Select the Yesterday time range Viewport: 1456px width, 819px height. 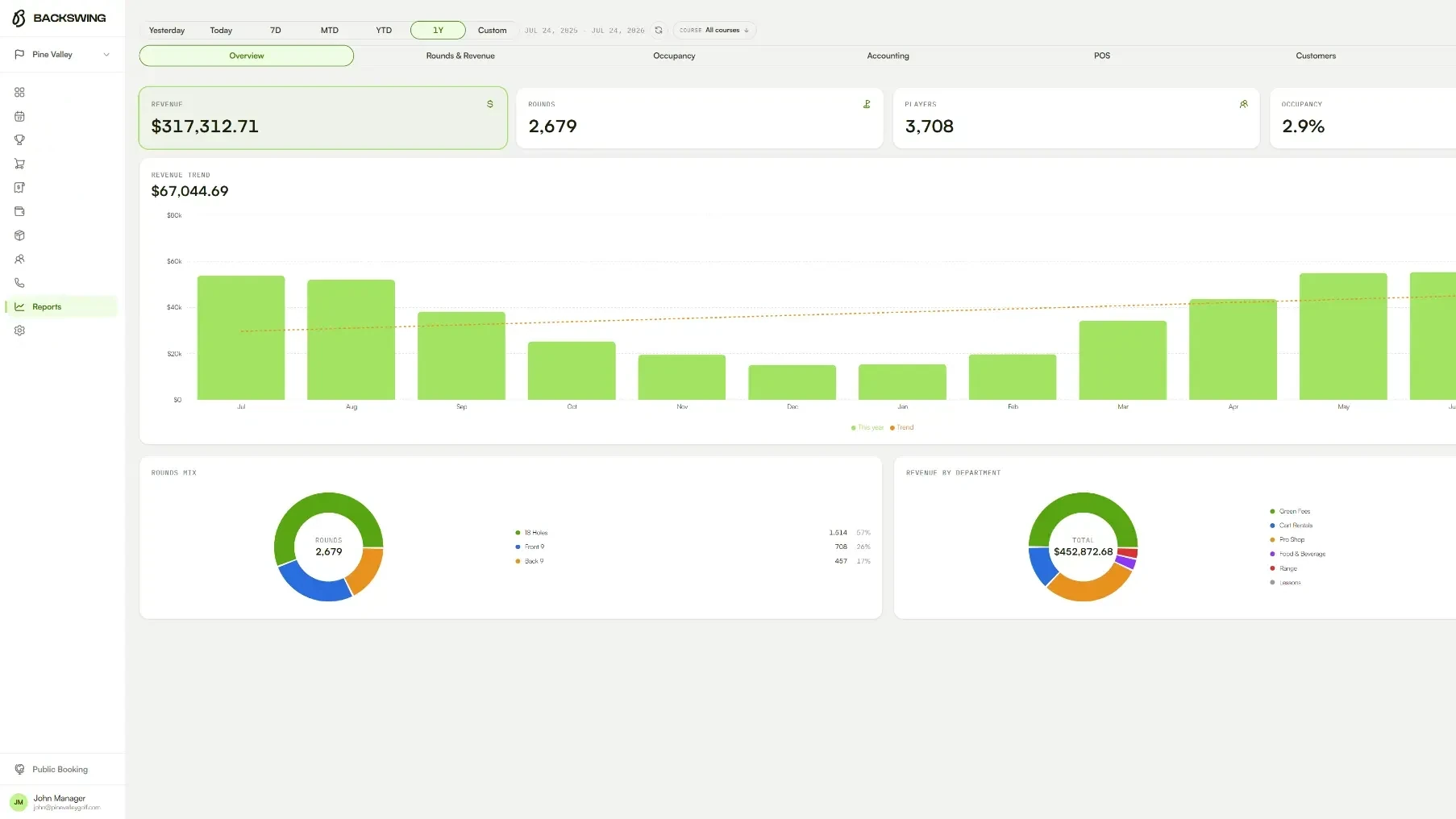point(167,30)
